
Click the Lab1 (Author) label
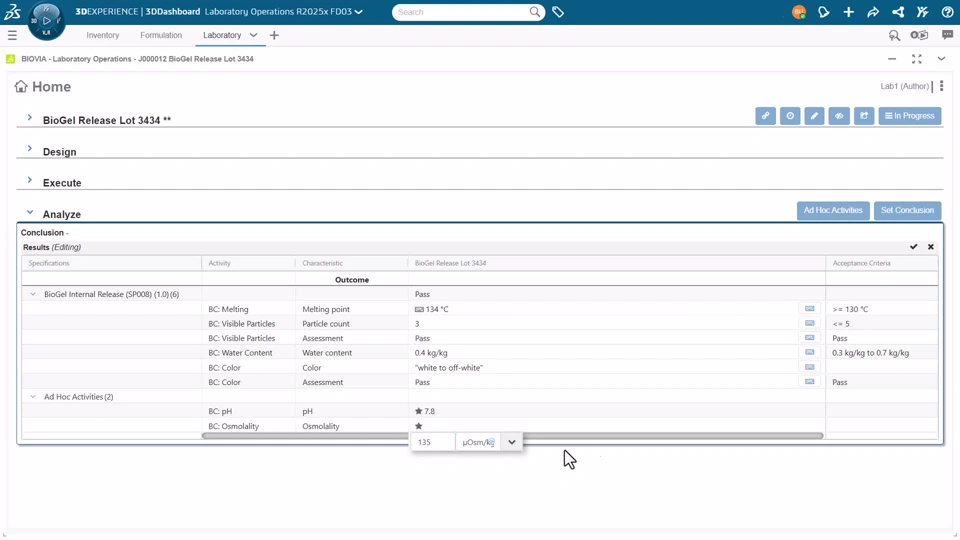coord(904,86)
